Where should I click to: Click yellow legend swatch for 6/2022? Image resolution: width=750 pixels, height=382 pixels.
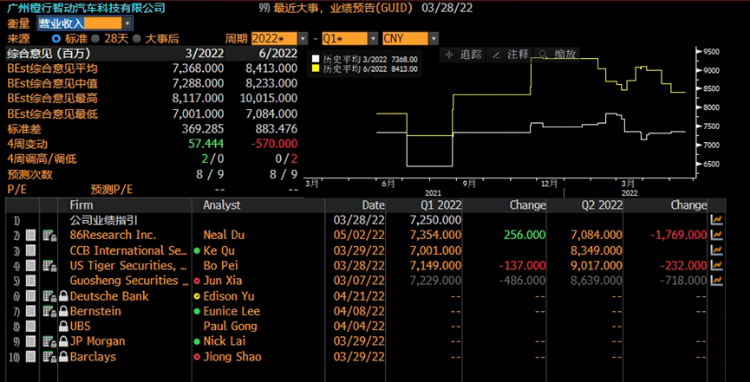point(315,69)
